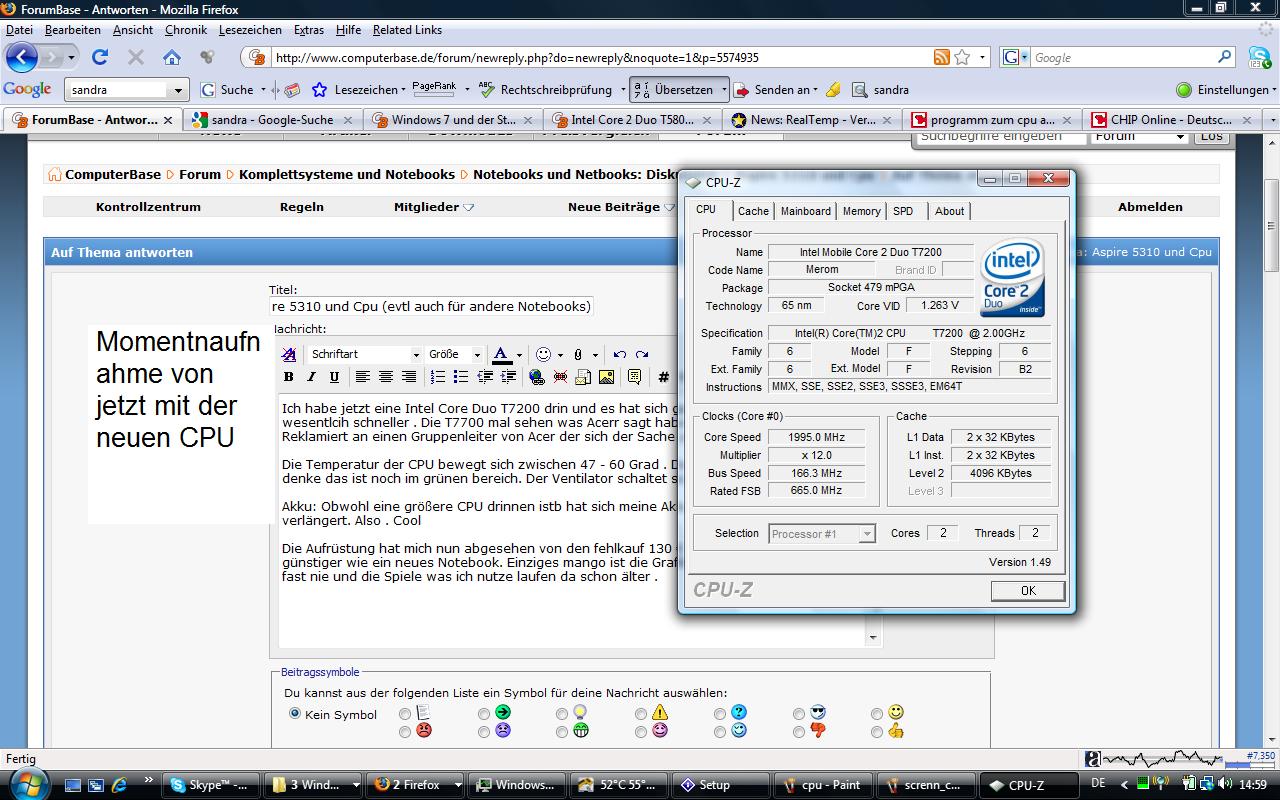Select the 'Kein Symbol' radio button

pyautogui.click(x=295, y=714)
